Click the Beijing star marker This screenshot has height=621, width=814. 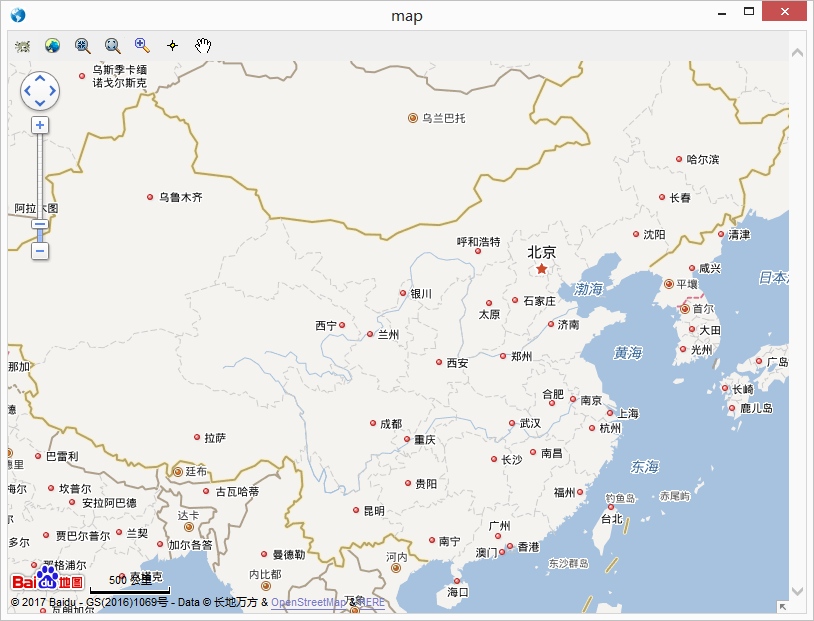click(541, 269)
